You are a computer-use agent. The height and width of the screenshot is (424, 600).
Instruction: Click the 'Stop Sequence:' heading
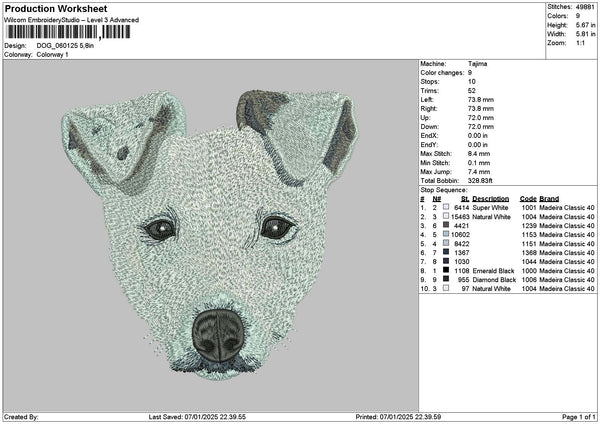tap(444, 190)
